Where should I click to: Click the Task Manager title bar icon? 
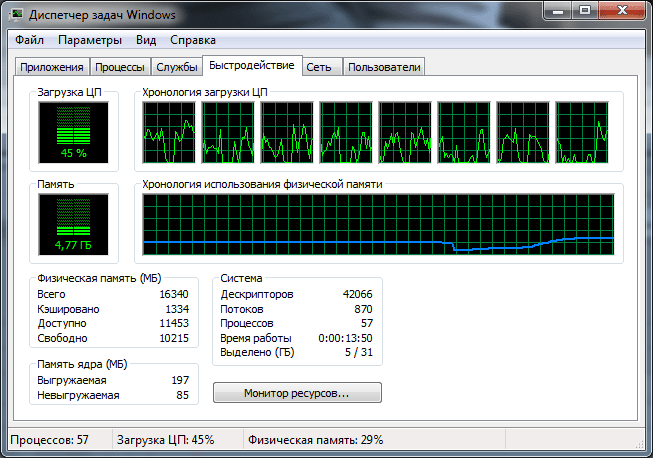(x=16, y=15)
